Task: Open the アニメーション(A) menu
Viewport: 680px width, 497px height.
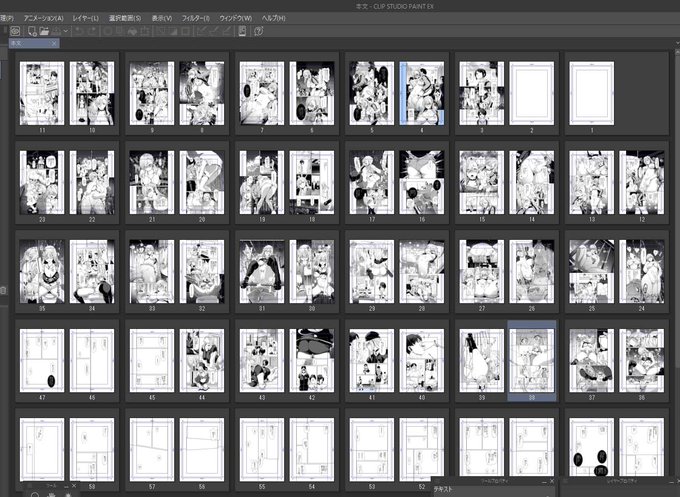Action: point(43,18)
